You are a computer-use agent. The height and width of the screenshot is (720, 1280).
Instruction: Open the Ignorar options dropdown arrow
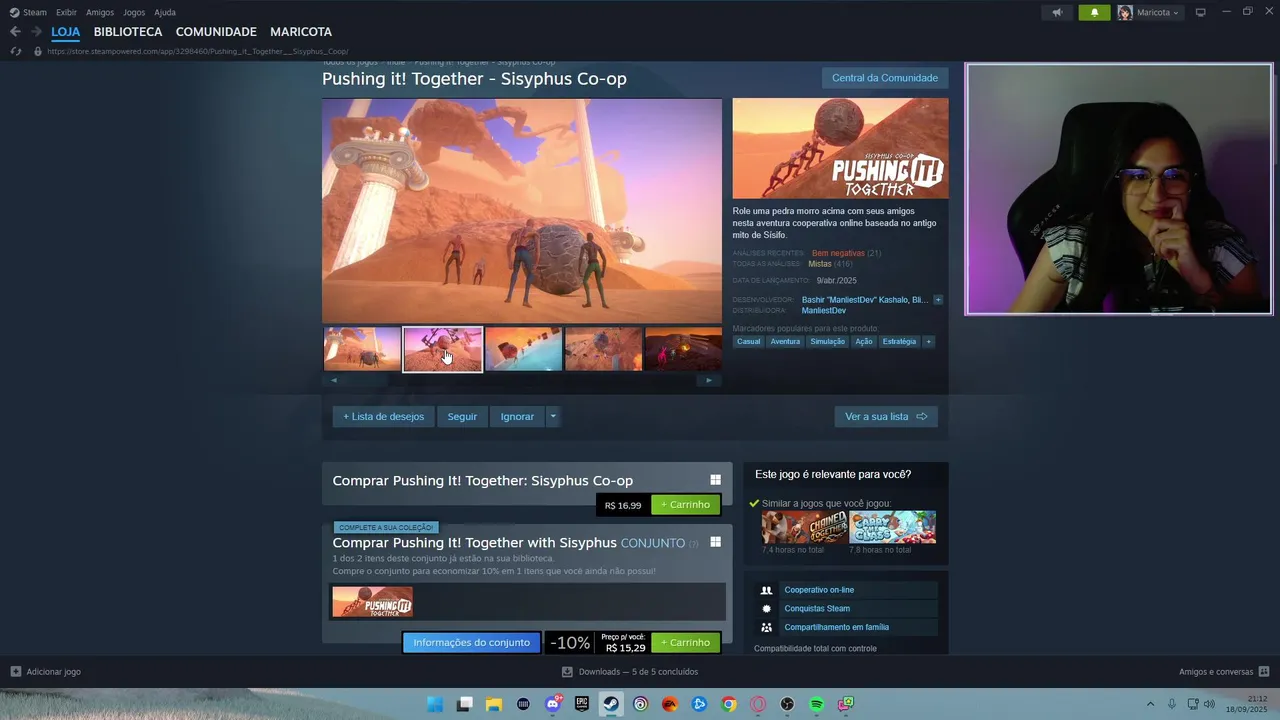(553, 417)
